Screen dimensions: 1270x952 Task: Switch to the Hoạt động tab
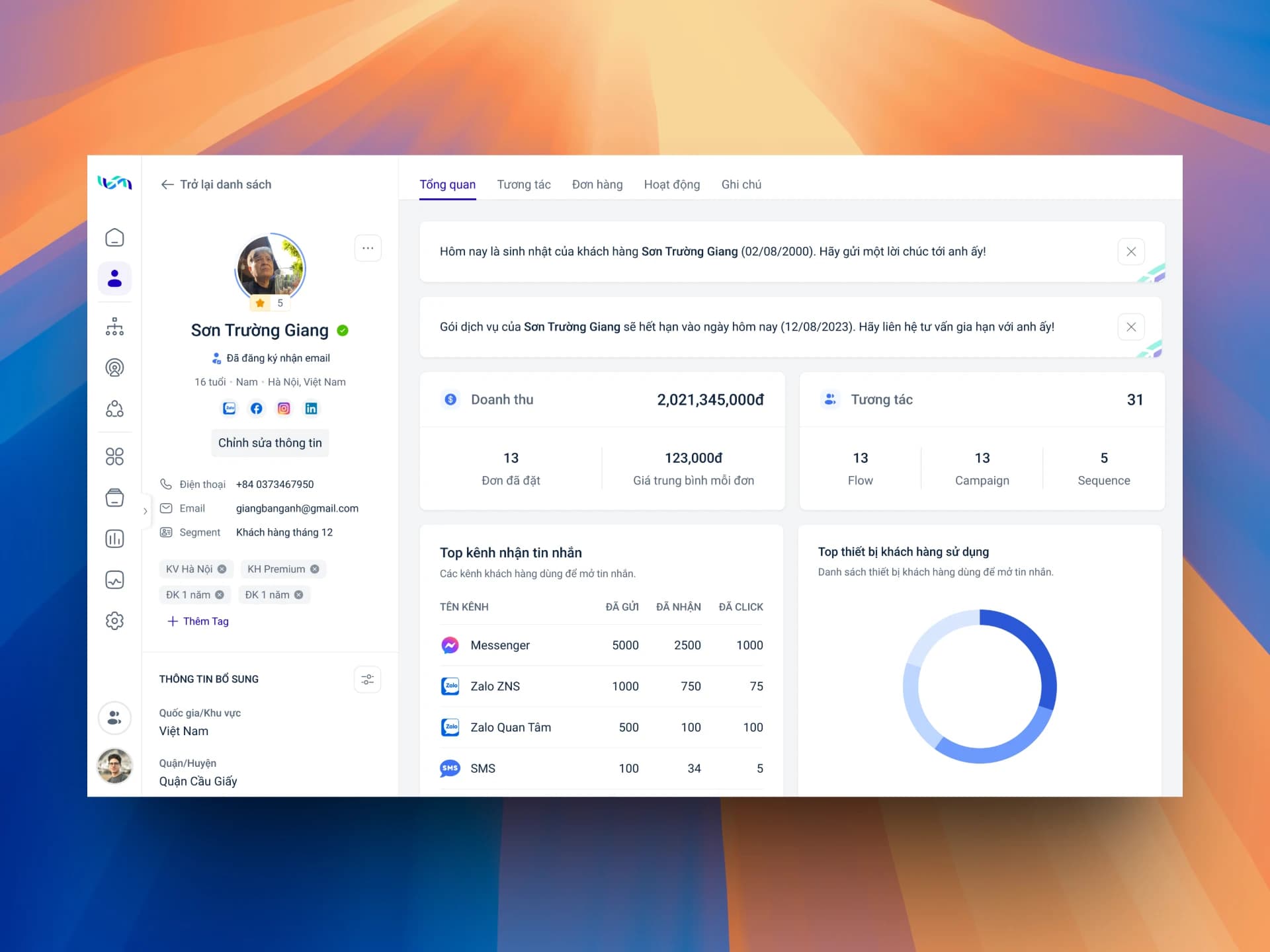(x=672, y=184)
